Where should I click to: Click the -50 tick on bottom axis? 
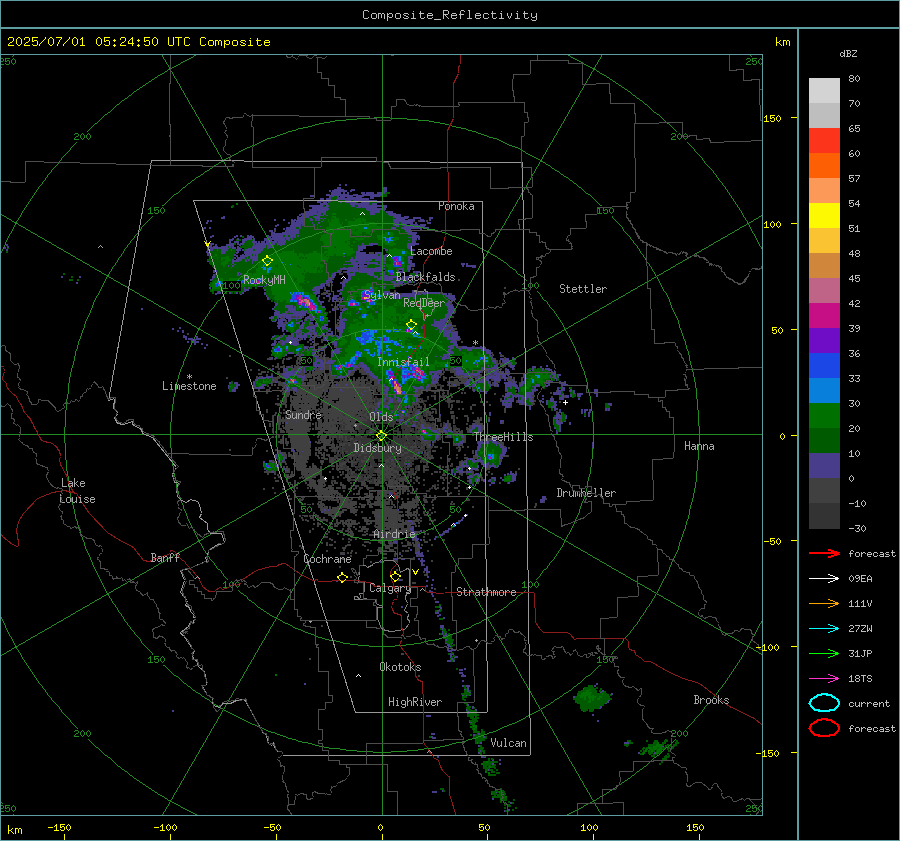click(272, 828)
